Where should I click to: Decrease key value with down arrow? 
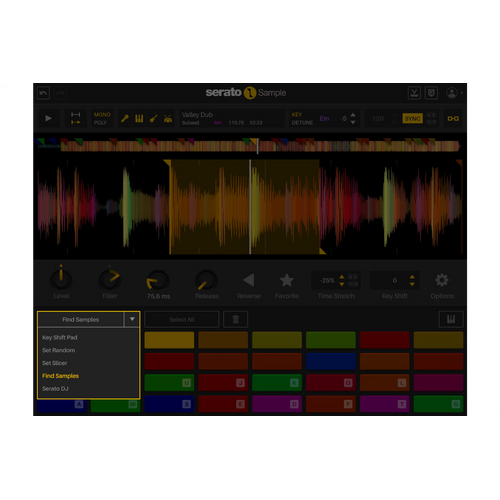[353, 122]
